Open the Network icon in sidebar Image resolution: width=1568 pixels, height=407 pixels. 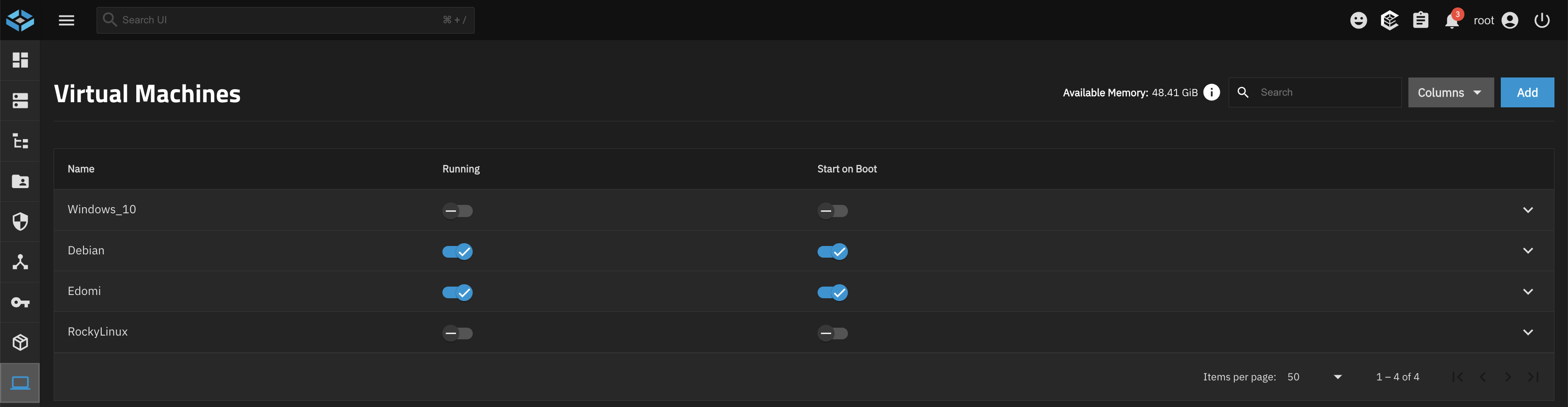pos(20,262)
